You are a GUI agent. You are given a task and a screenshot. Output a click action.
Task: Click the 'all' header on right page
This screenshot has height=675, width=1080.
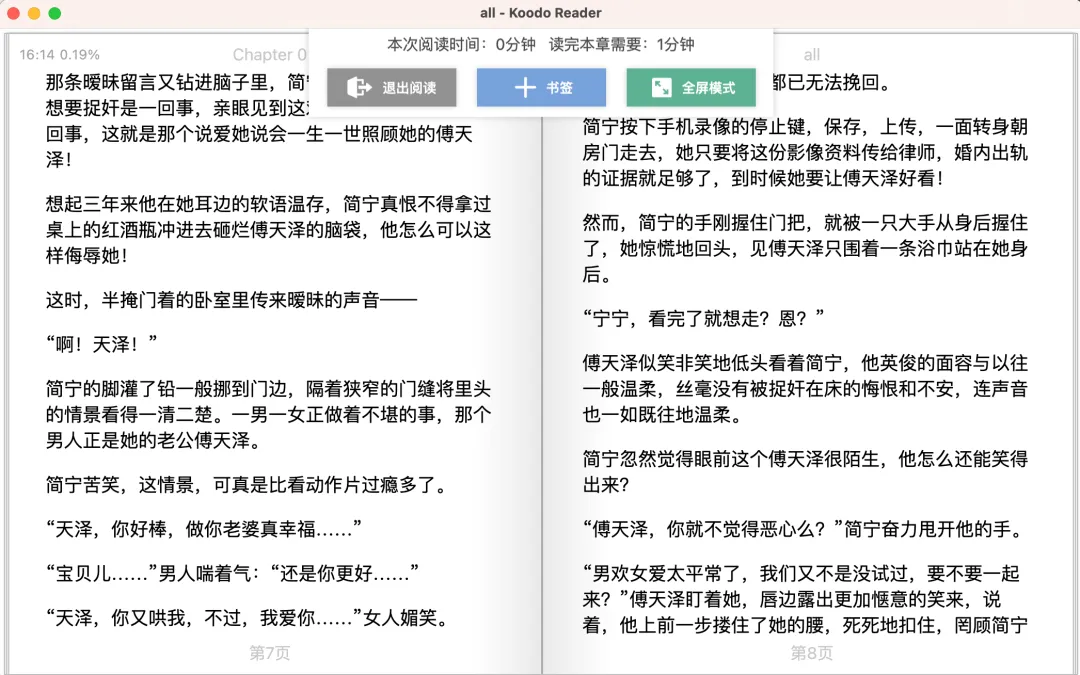pyautogui.click(x=811, y=54)
